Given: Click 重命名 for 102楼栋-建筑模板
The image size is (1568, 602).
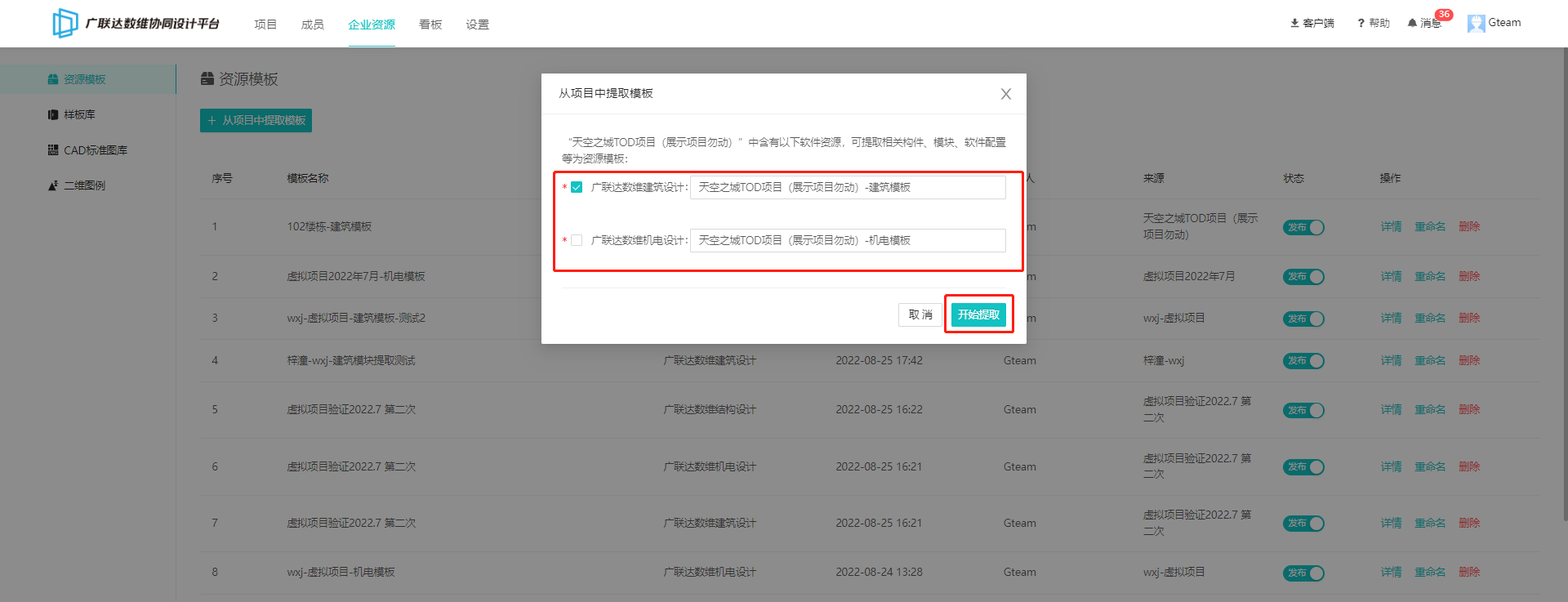Looking at the screenshot, I should point(1430,226).
